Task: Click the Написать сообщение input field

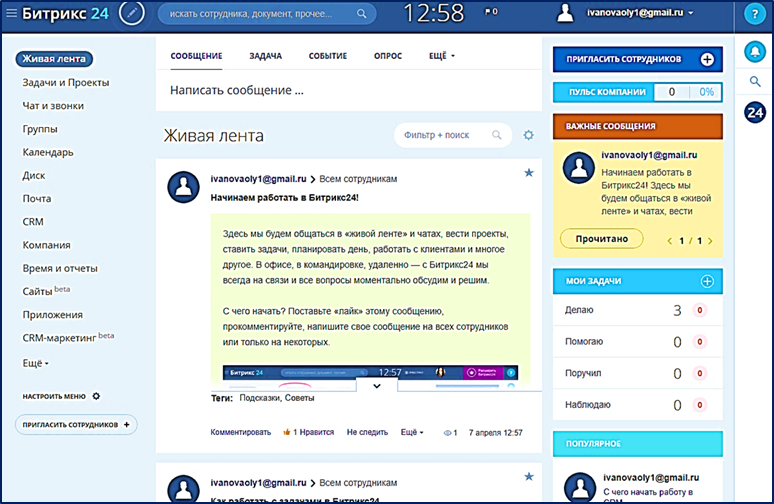Action: (348, 90)
